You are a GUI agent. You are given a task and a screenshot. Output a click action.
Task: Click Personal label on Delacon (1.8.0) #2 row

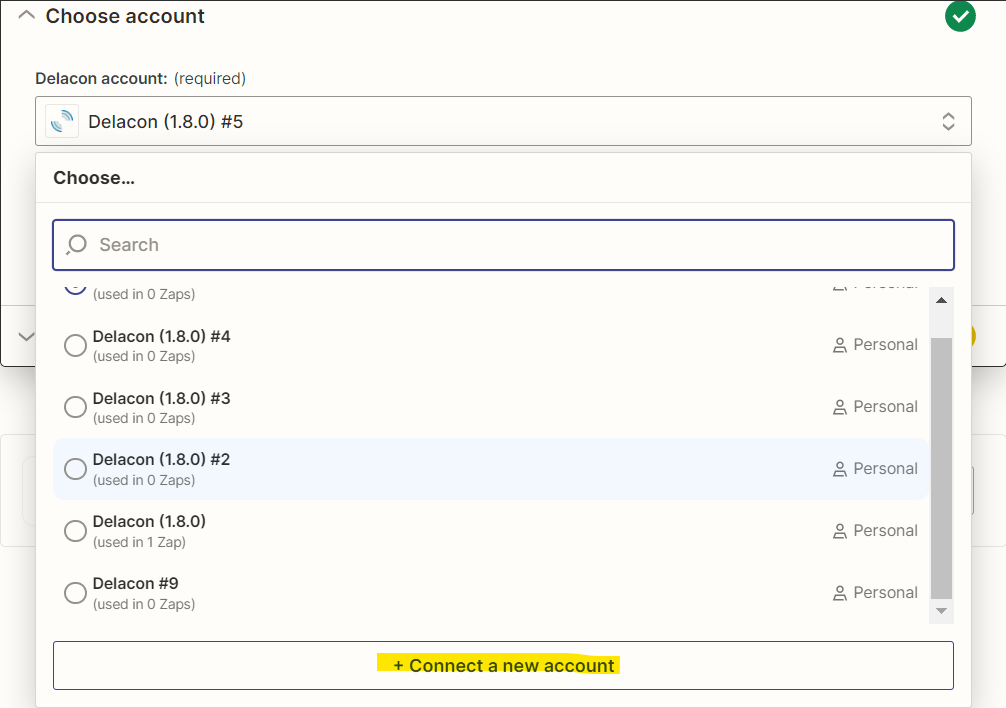885,469
